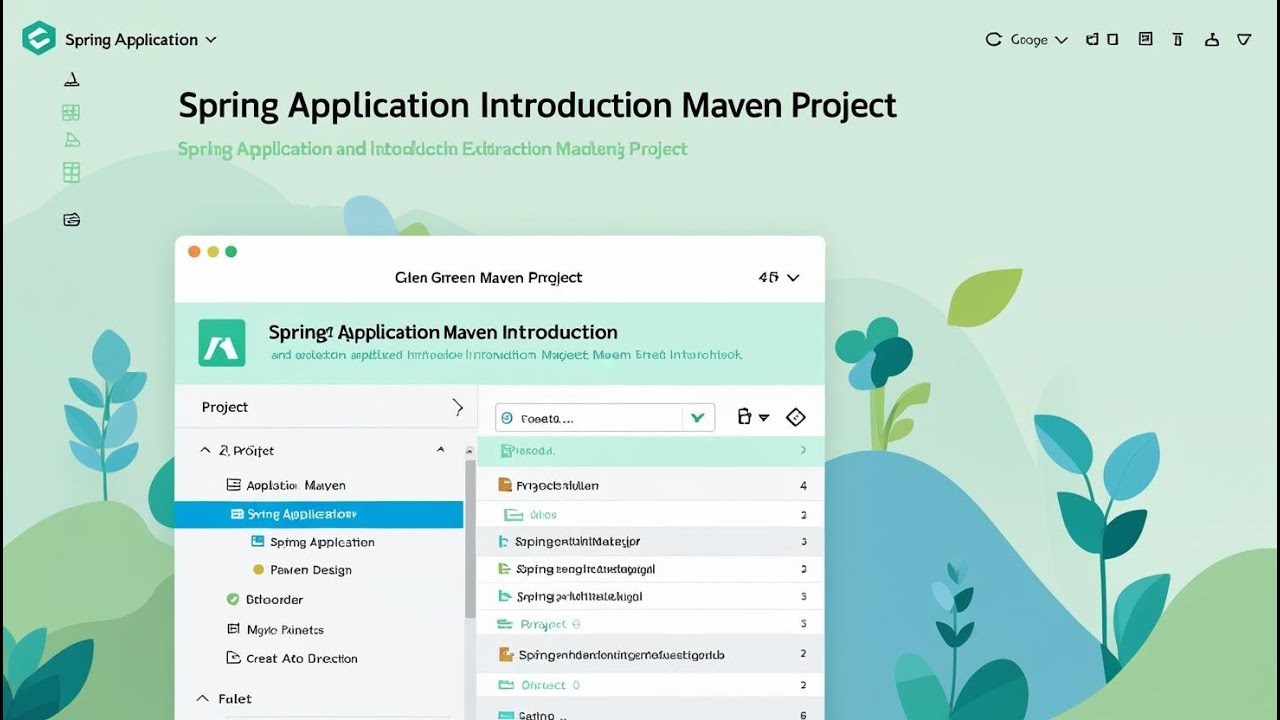The width and height of the screenshot is (1280, 720).
Task: Select the 'Btloorder' item with green check icon
Action: point(265,600)
